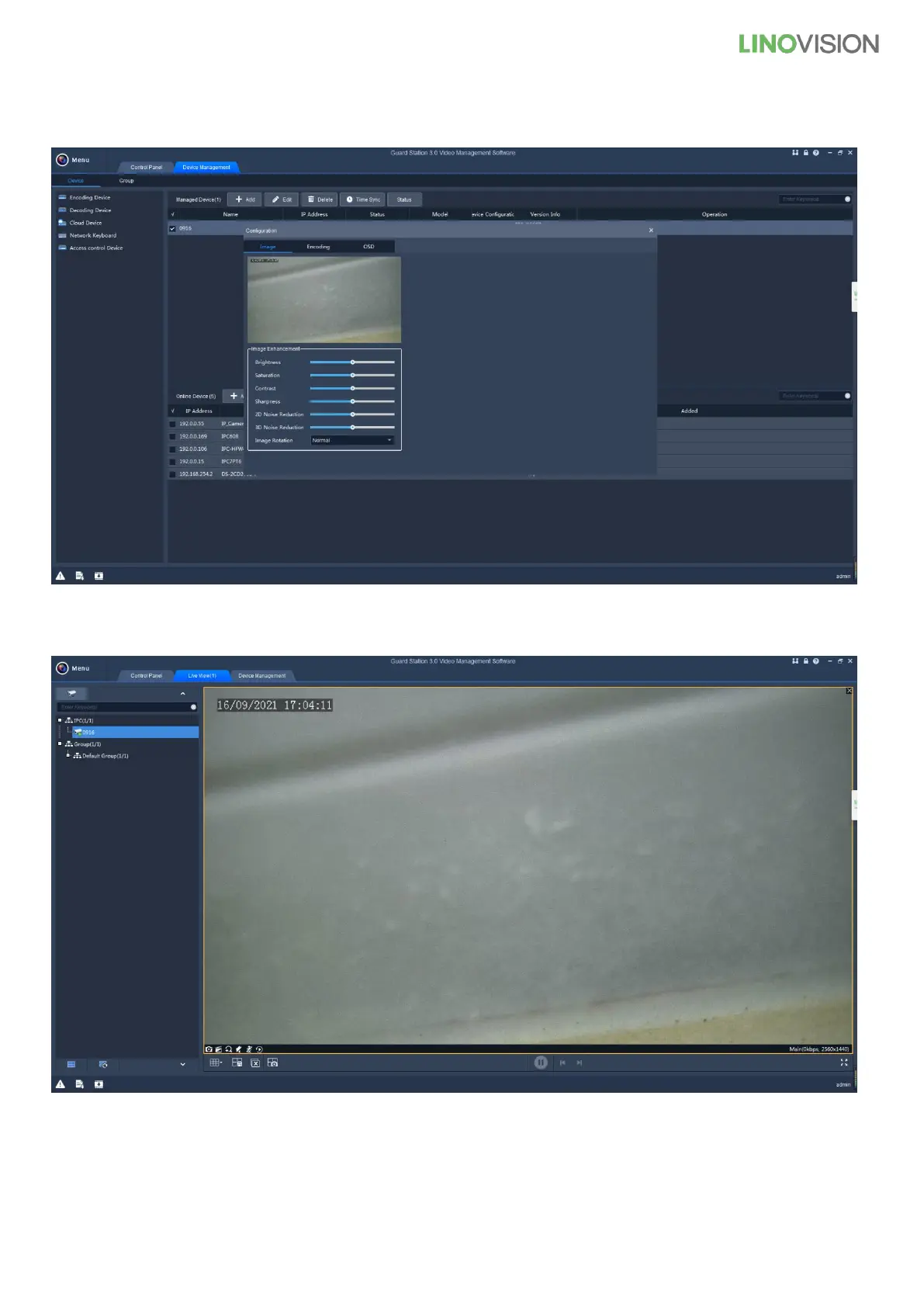The image size is (924, 1307).
Task: Click the view settings icon at the device tree bottom
Action: pos(103,1064)
